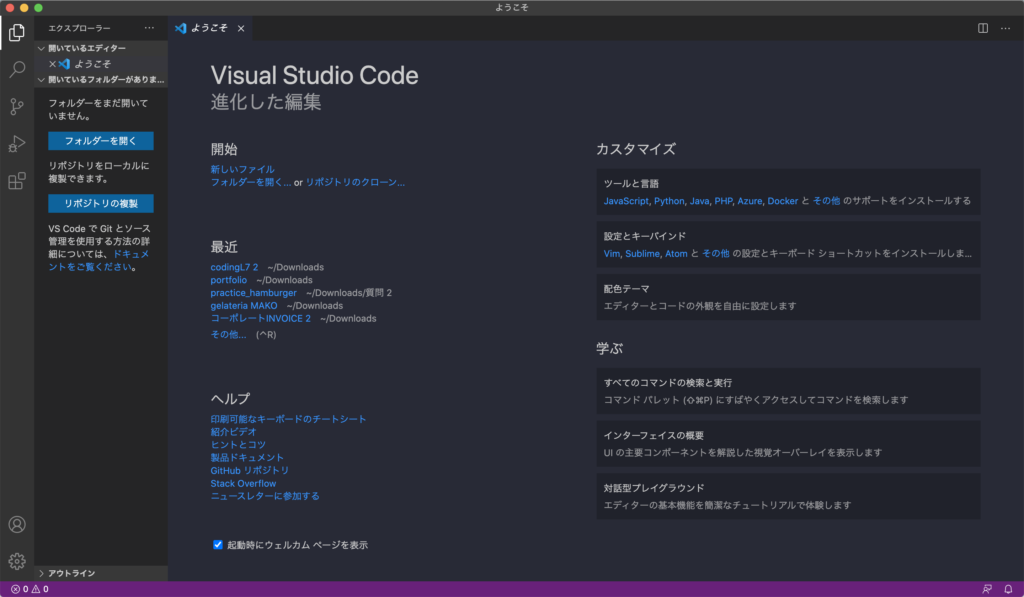Click リポジトリのクローン... link

pyautogui.click(x=355, y=182)
